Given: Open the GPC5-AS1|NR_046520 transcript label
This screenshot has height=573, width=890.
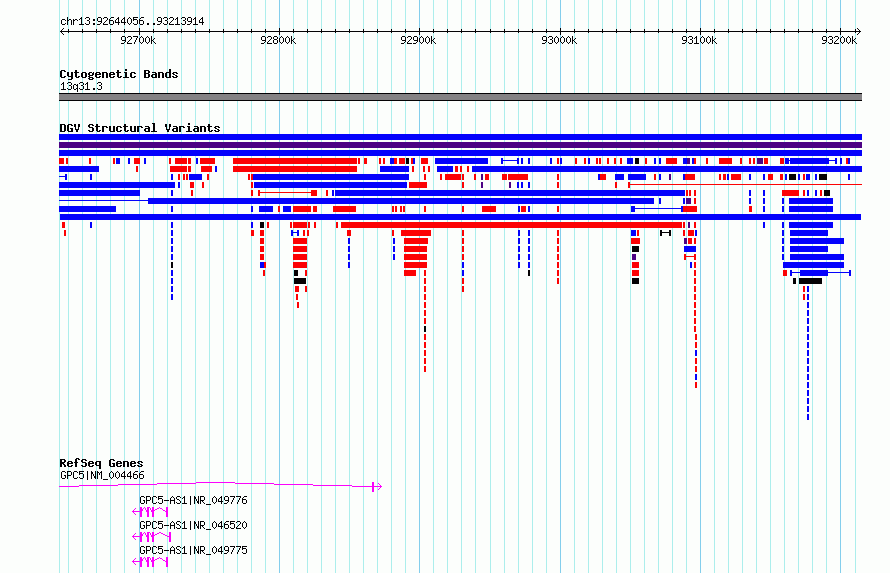Looking at the screenshot, I should pos(193,525).
